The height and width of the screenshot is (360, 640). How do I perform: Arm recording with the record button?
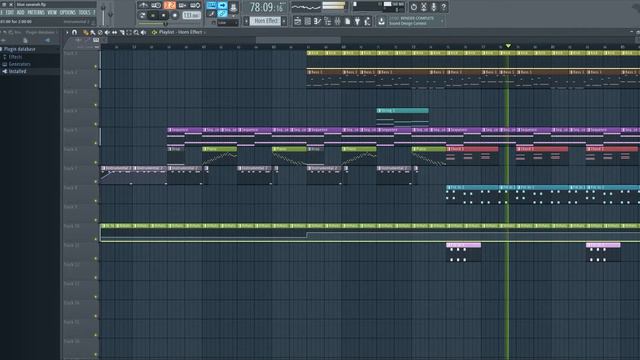[x=175, y=15]
